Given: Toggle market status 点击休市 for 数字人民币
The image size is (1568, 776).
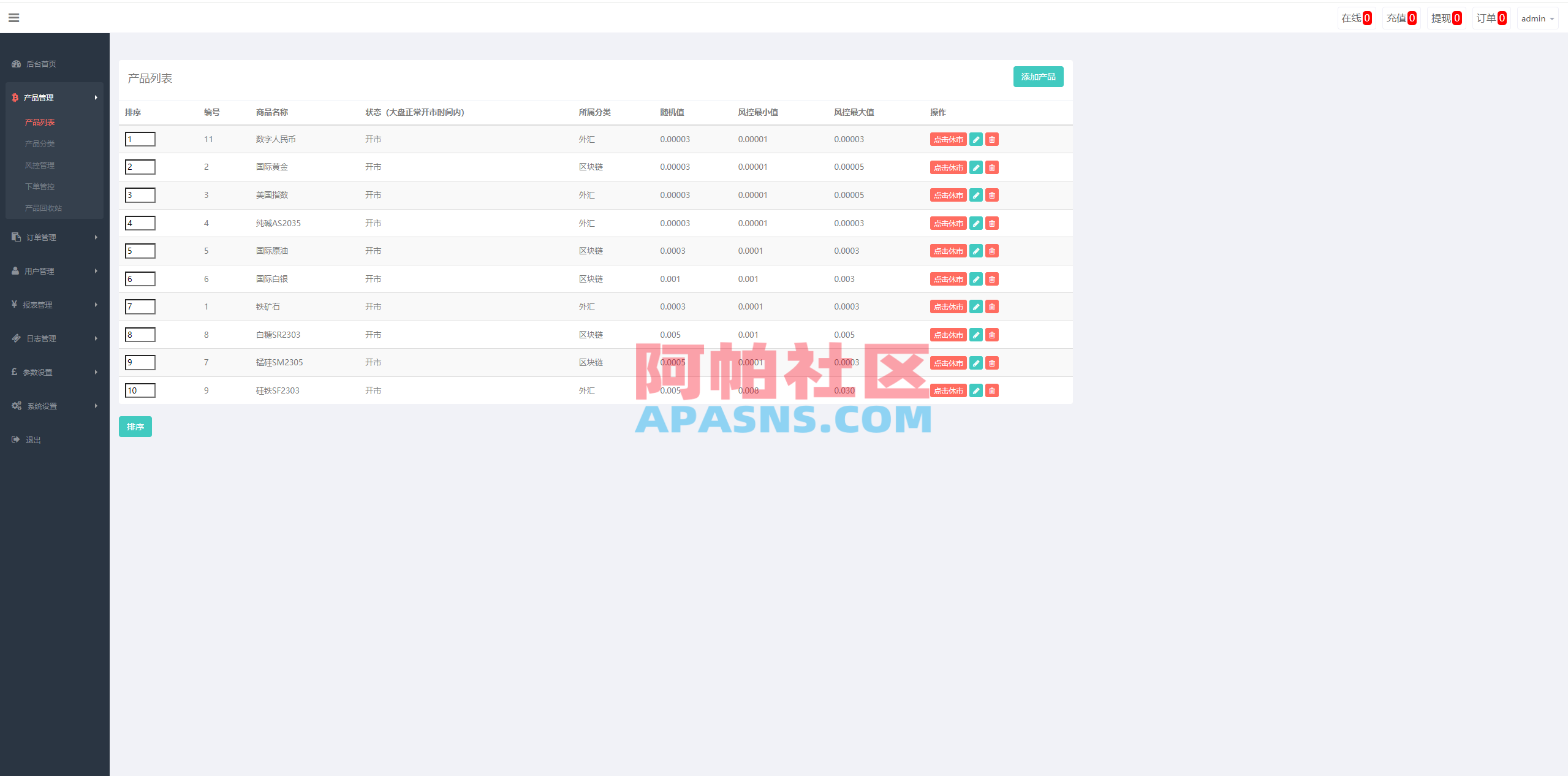Looking at the screenshot, I should pyautogui.click(x=948, y=139).
